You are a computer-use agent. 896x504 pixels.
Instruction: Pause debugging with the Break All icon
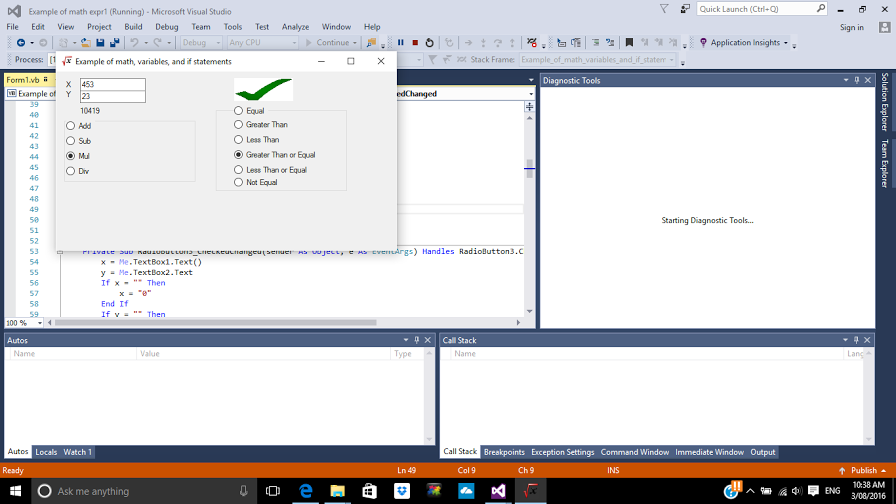pos(401,43)
